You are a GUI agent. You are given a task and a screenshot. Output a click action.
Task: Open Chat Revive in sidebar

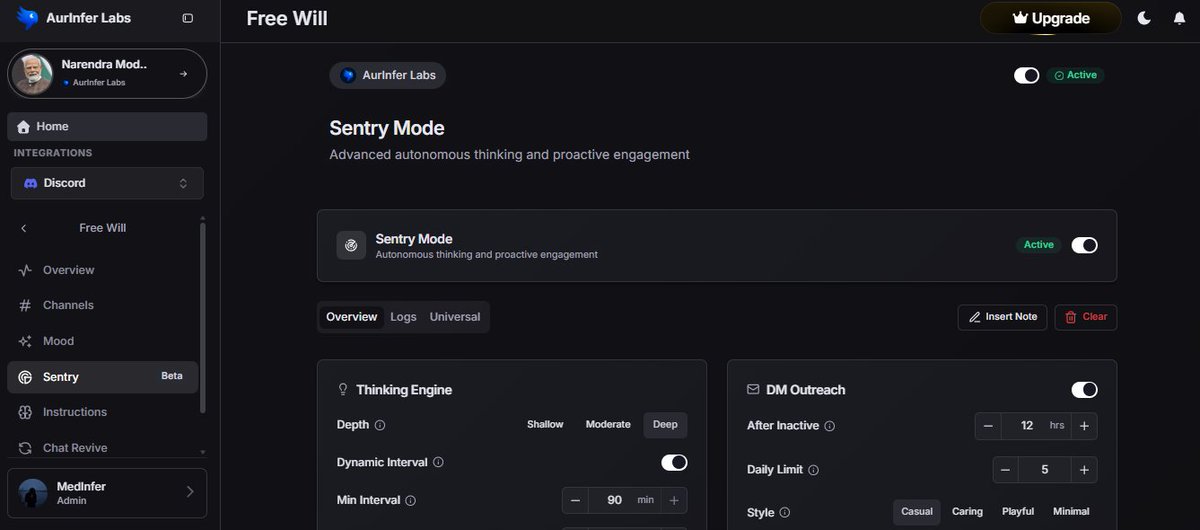[102, 448]
